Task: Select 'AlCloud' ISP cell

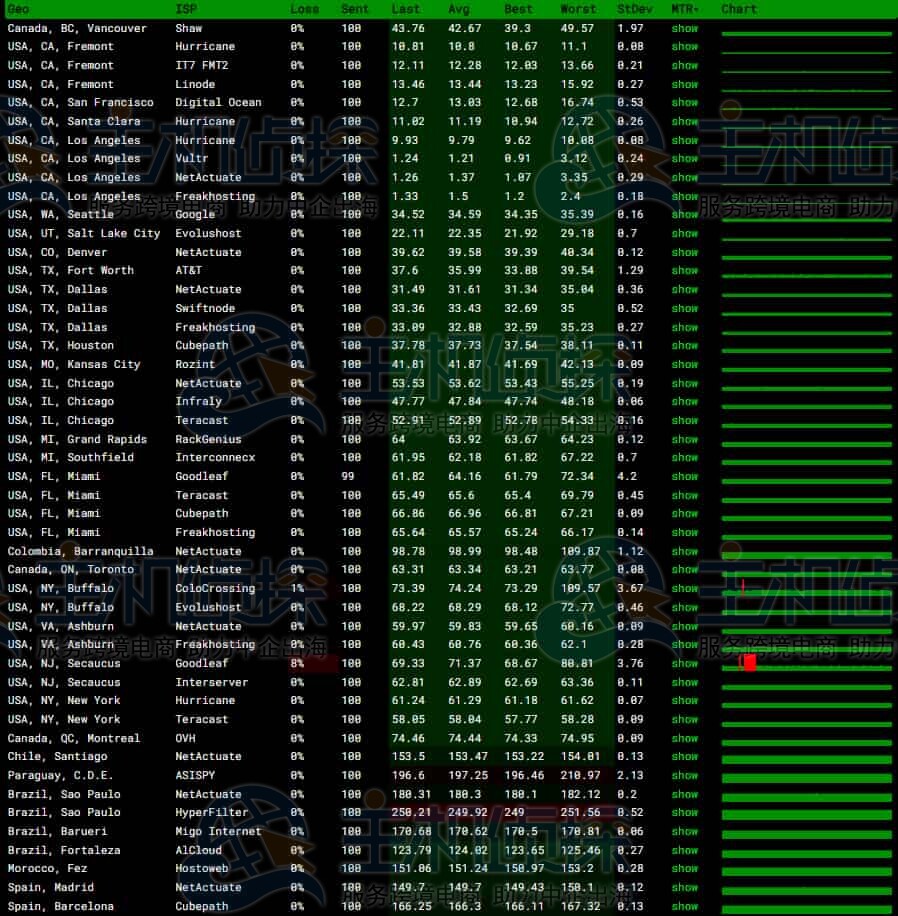Action: coord(199,850)
